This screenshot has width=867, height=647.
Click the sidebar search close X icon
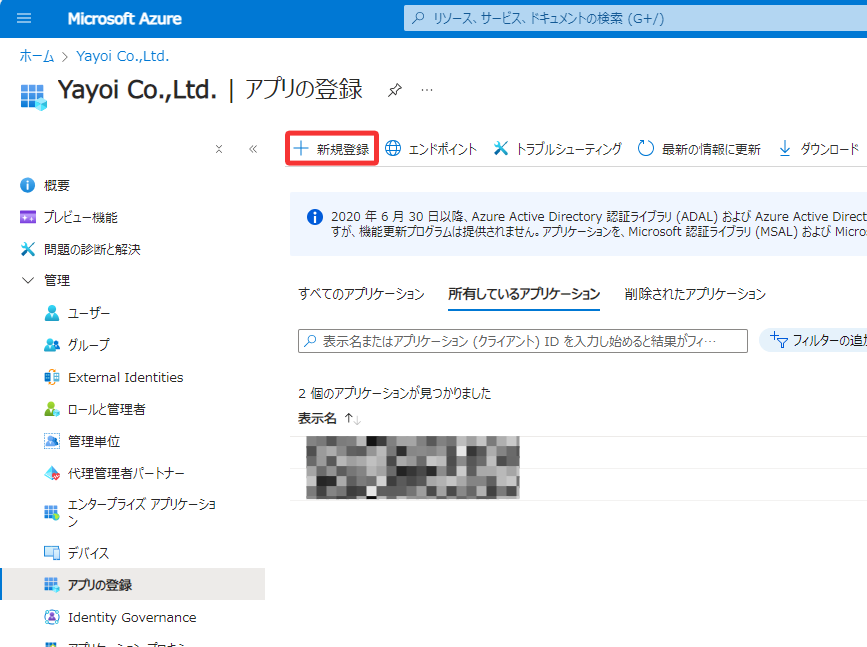point(219,149)
